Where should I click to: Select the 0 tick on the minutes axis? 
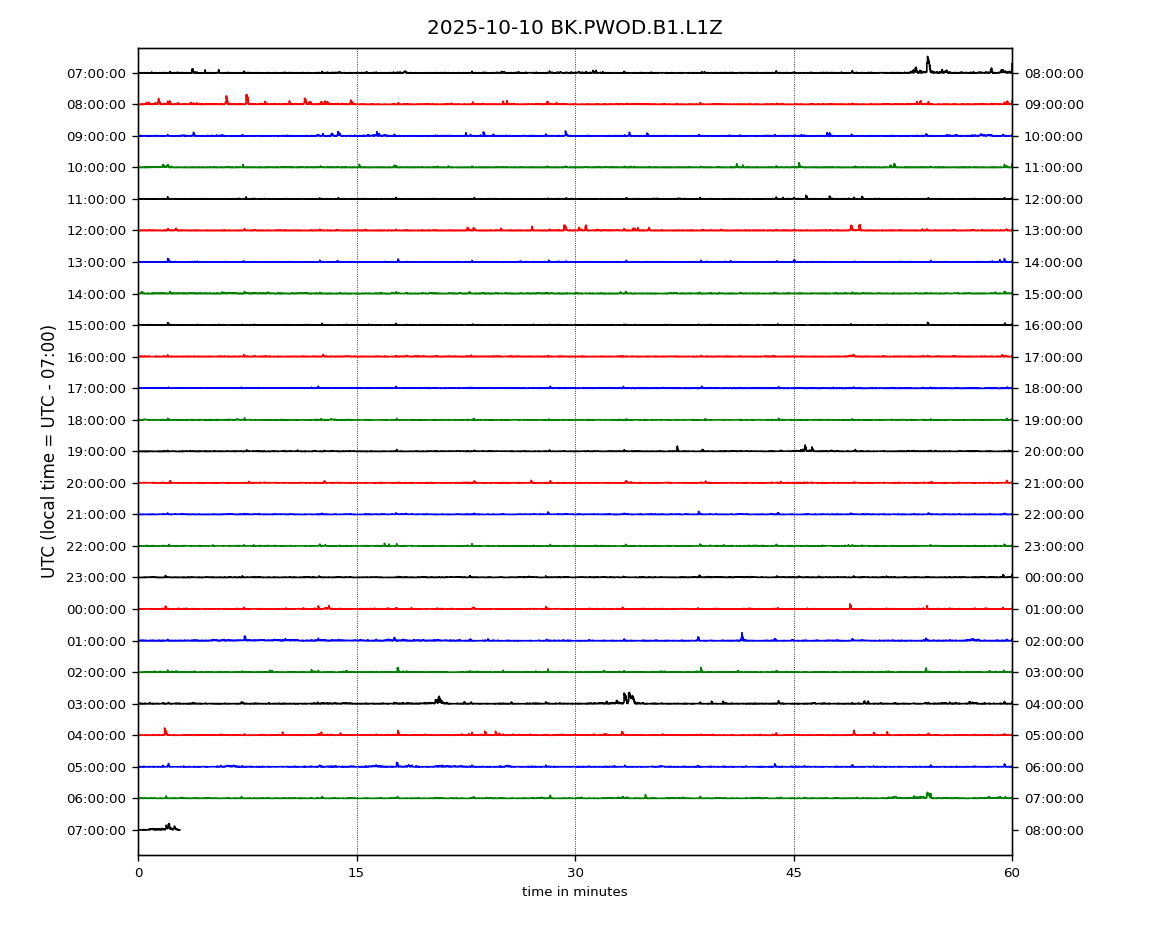[138, 872]
